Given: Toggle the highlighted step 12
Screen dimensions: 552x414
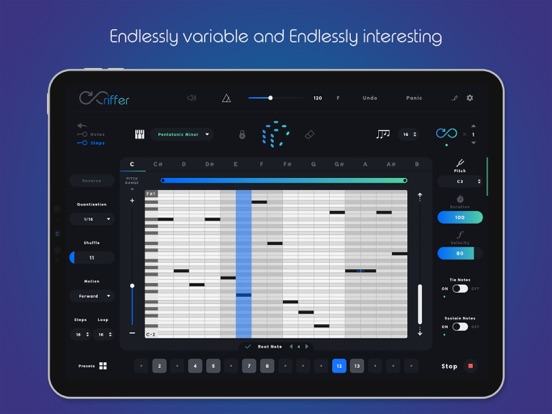Looking at the screenshot, I should [x=339, y=366].
